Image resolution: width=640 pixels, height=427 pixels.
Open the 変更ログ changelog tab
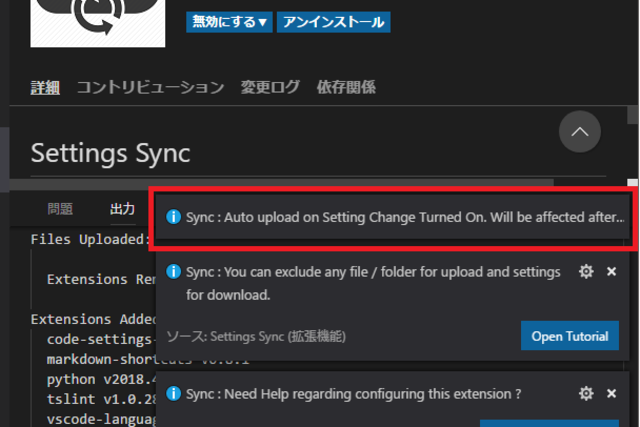tap(270, 87)
